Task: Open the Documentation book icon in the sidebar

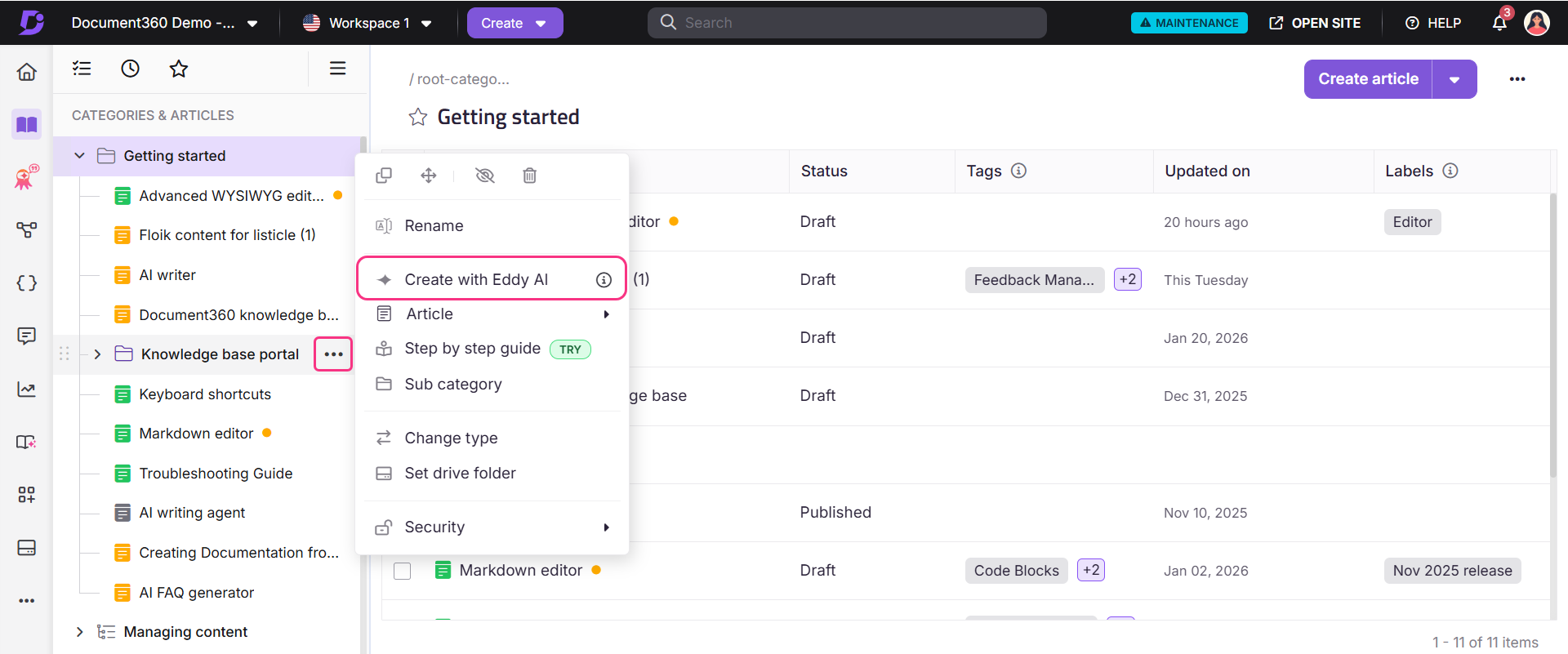Action: click(27, 124)
